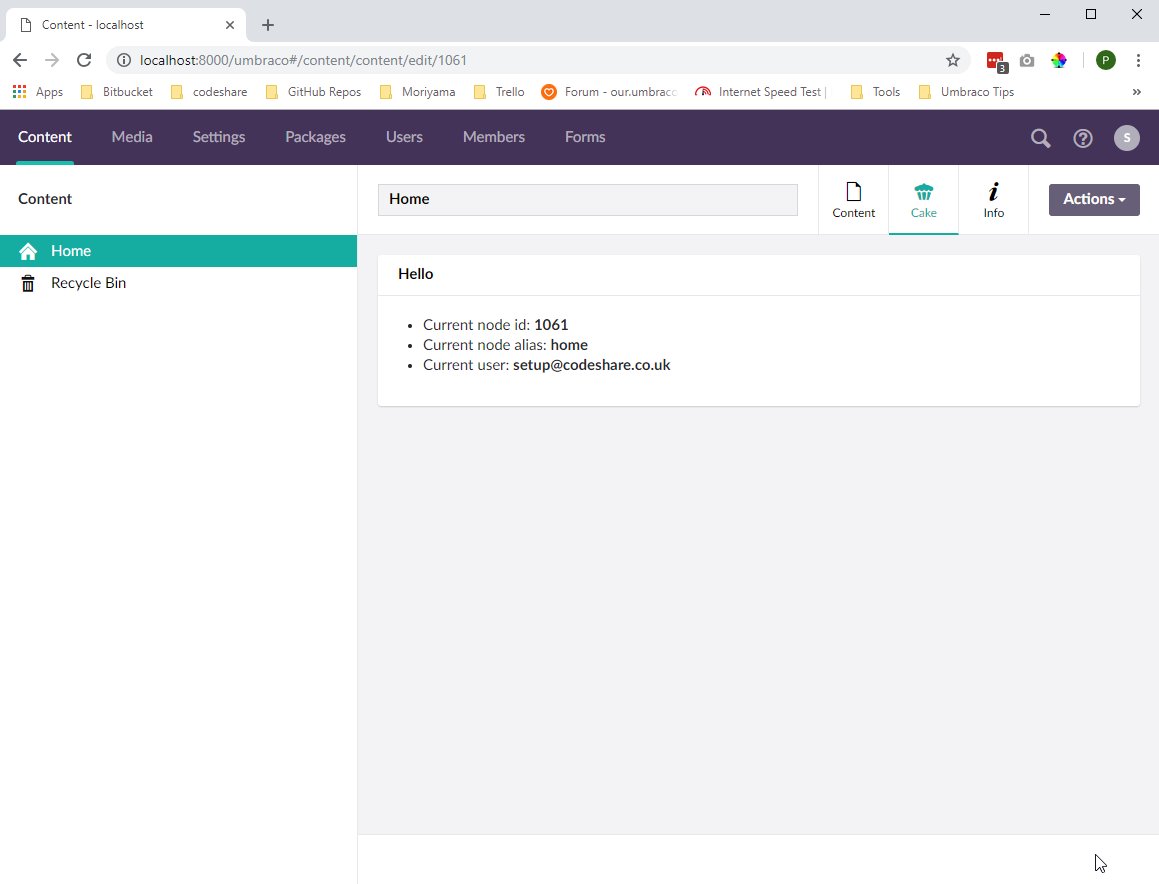Open the Users section link

click(x=404, y=137)
